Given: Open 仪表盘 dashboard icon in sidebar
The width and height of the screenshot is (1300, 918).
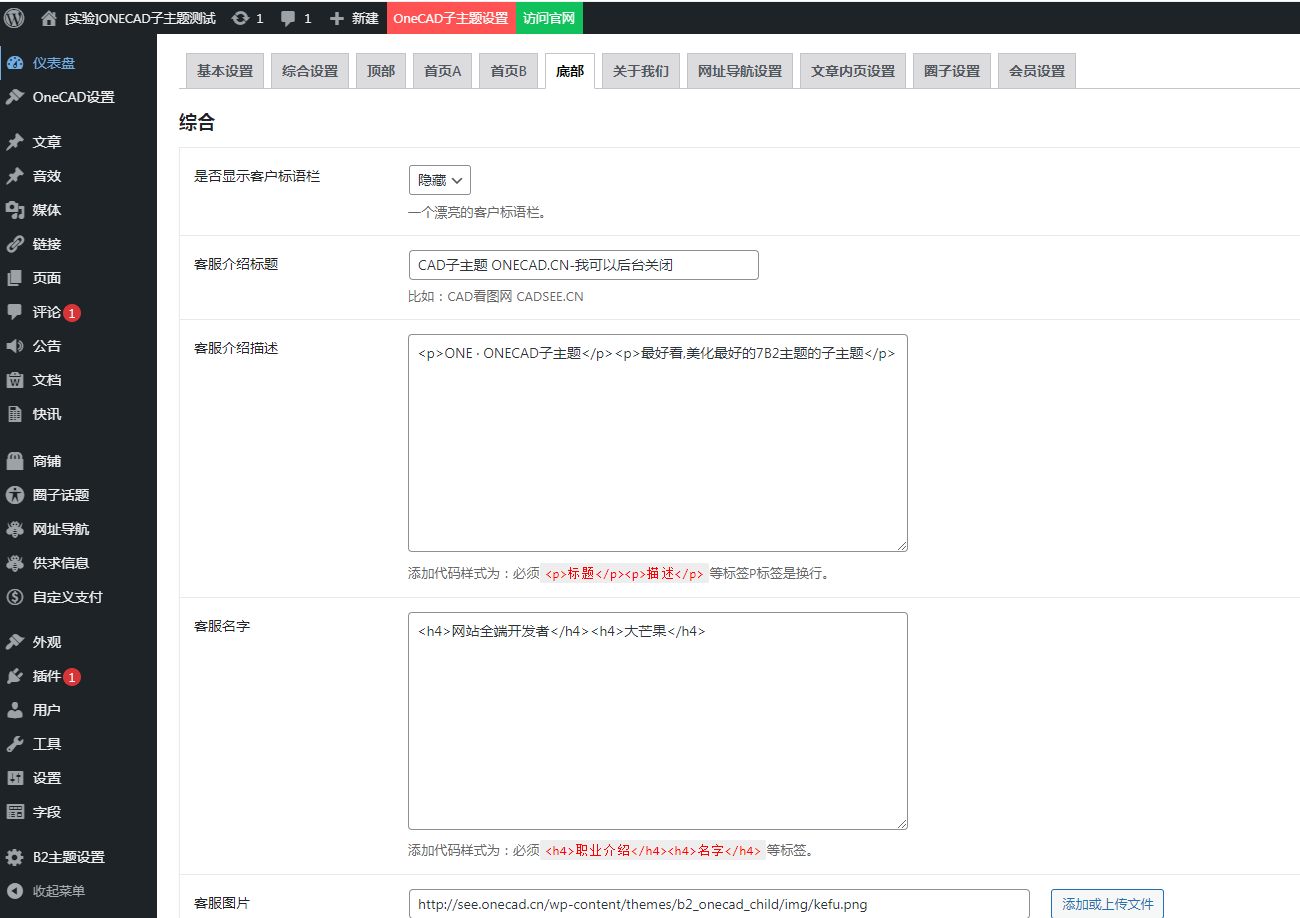Looking at the screenshot, I should [15, 63].
